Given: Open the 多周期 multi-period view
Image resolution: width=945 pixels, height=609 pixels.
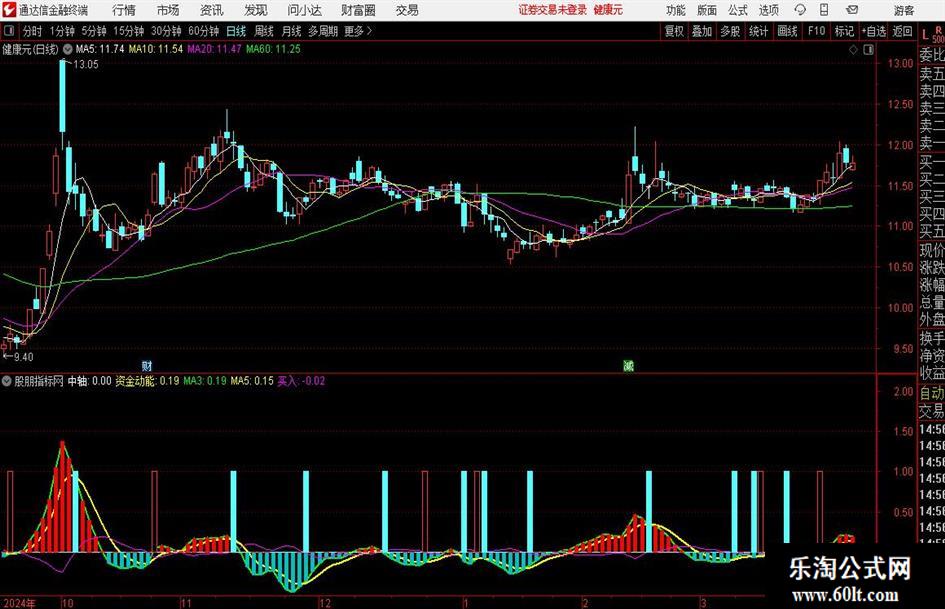Looking at the screenshot, I should click(323, 31).
